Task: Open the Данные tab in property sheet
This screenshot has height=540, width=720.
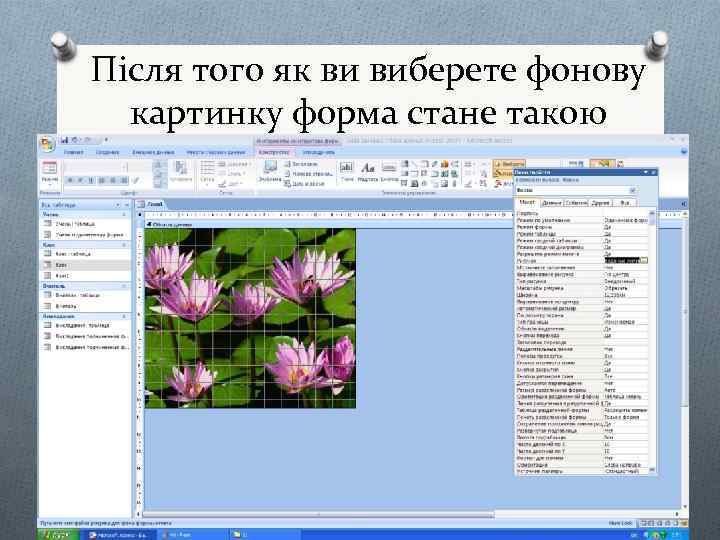Action: coord(551,202)
